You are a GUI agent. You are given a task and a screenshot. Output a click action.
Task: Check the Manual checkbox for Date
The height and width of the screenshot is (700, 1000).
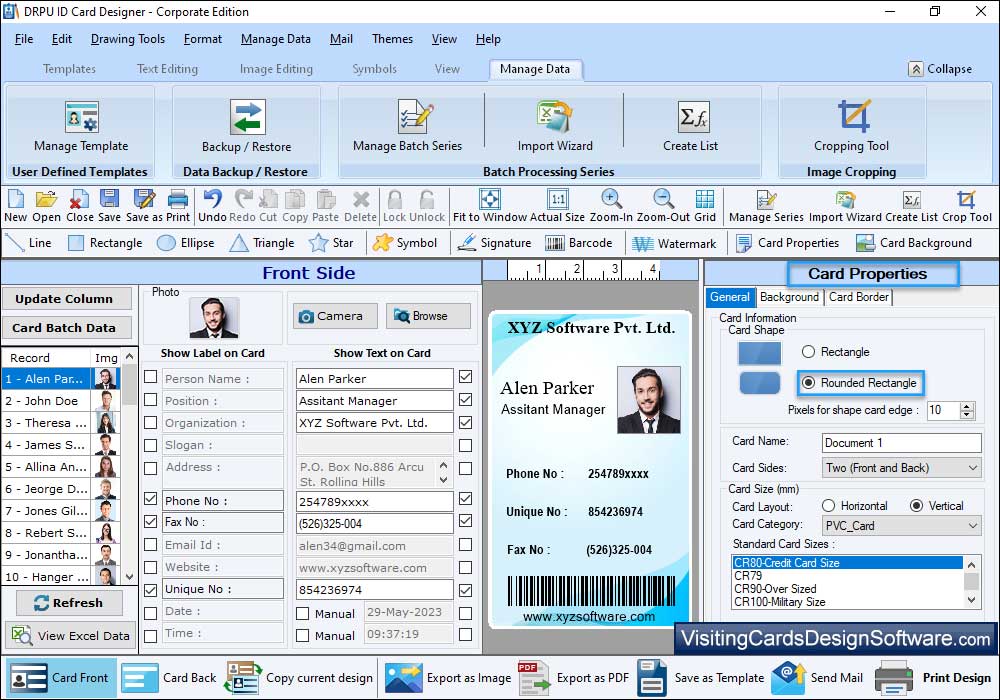(x=303, y=613)
